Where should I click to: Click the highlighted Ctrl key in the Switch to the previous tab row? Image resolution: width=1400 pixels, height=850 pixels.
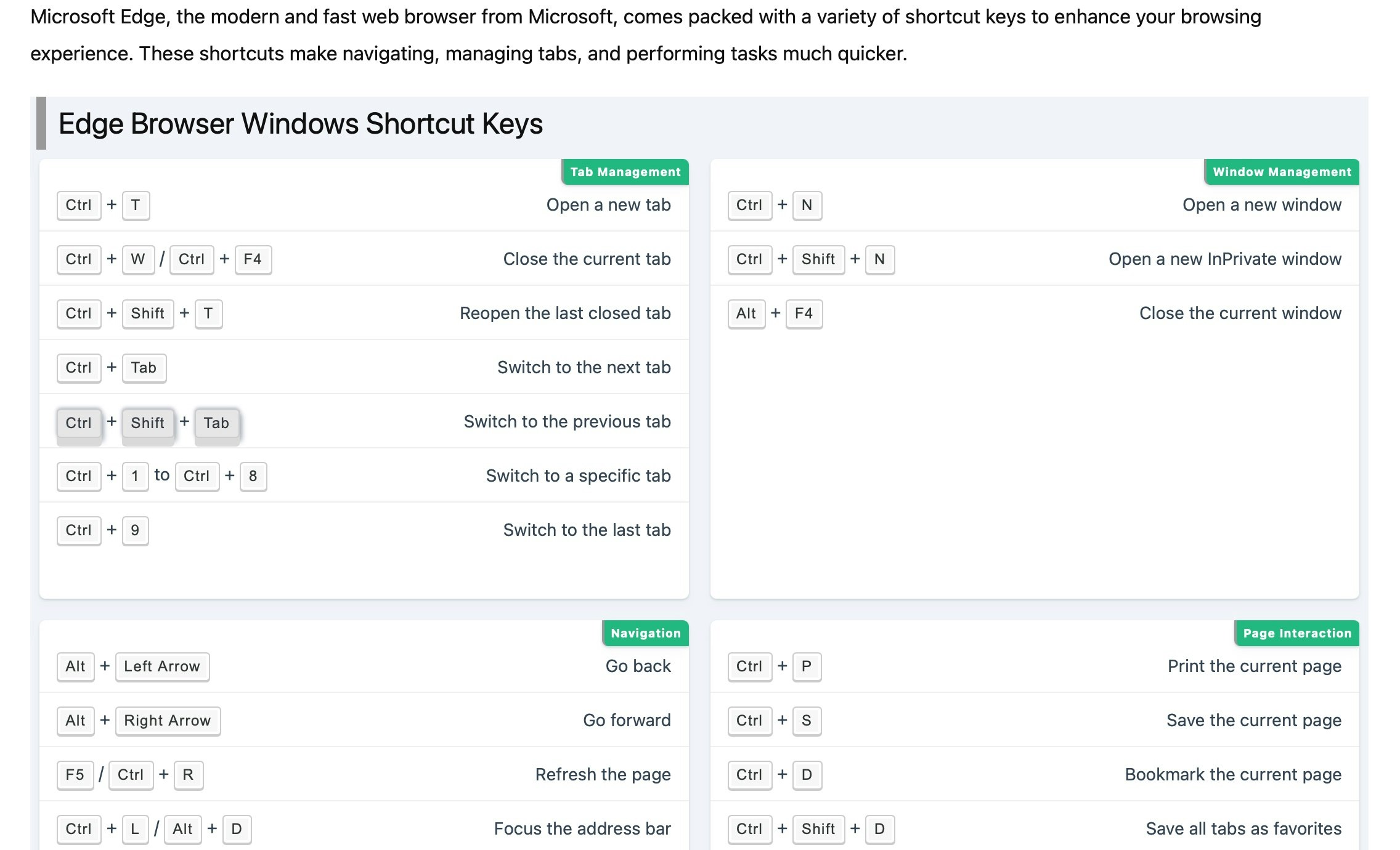tap(79, 423)
